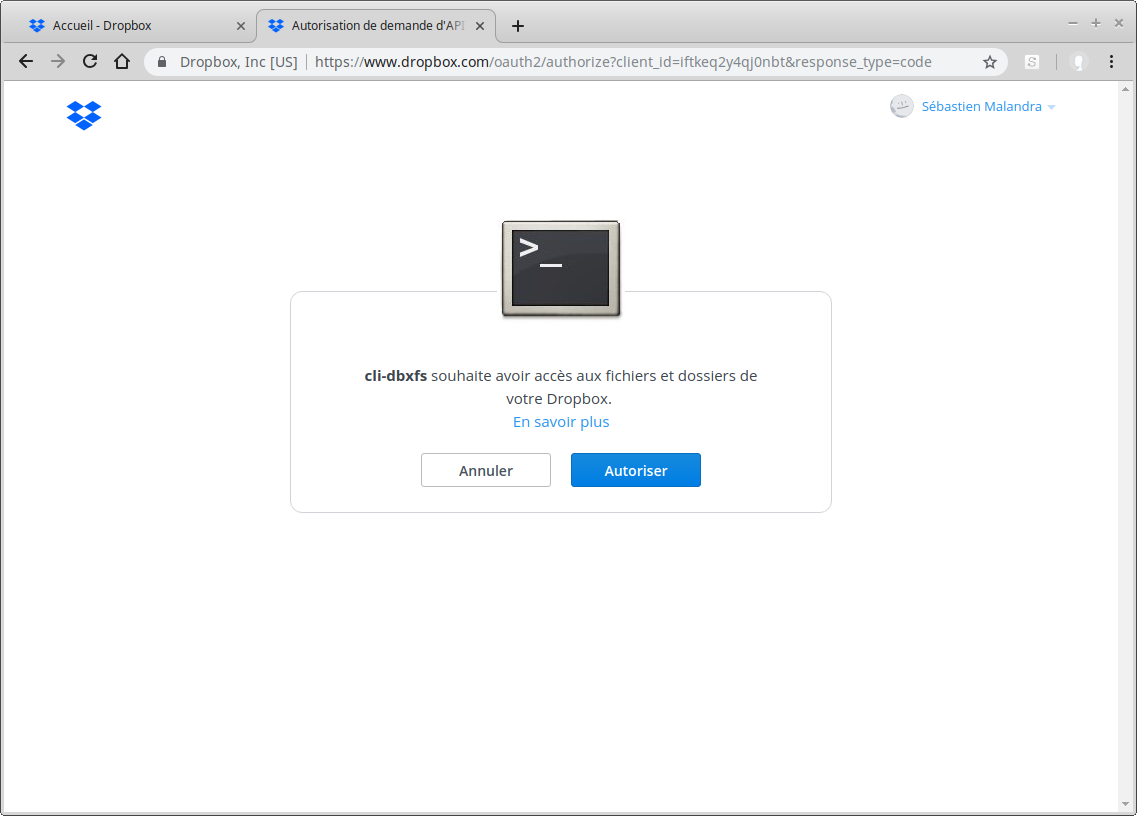The height and width of the screenshot is (816, 1137).
Task: Click the Autoriser button
Action: point(636,470)
